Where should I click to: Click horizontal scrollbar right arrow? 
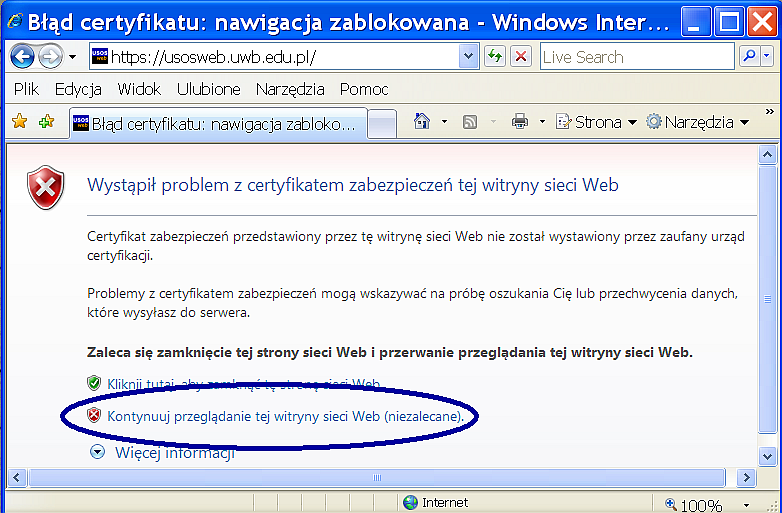(x=746, y=478)
